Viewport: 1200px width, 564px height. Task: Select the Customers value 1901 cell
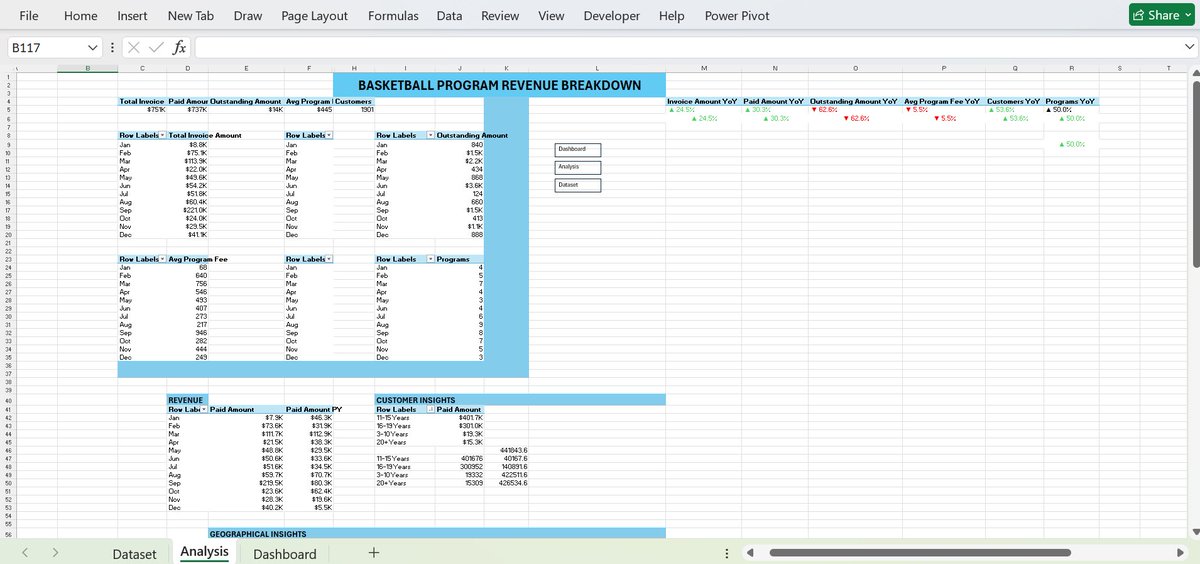click(x=353, y=108)
